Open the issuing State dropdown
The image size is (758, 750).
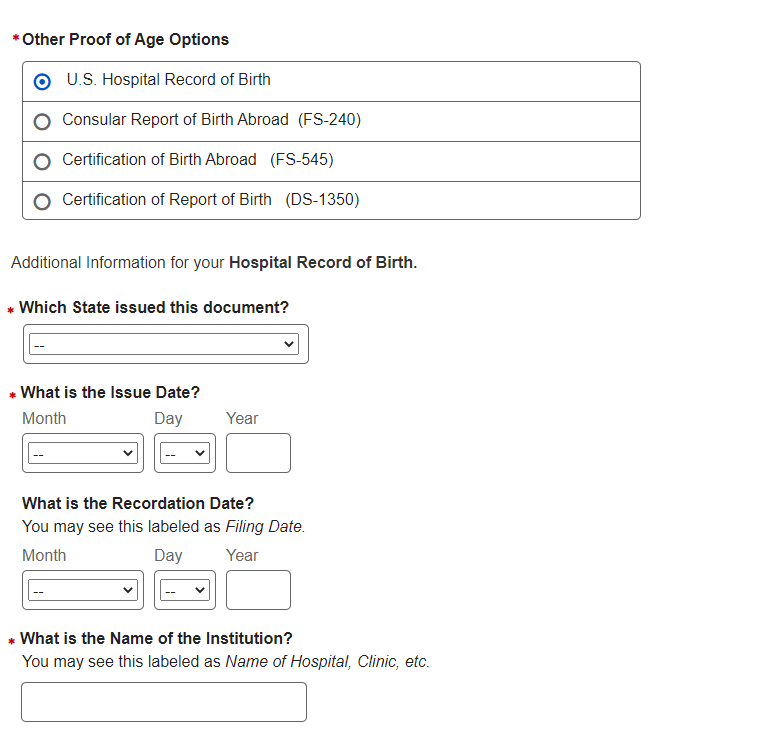[164, 344]
